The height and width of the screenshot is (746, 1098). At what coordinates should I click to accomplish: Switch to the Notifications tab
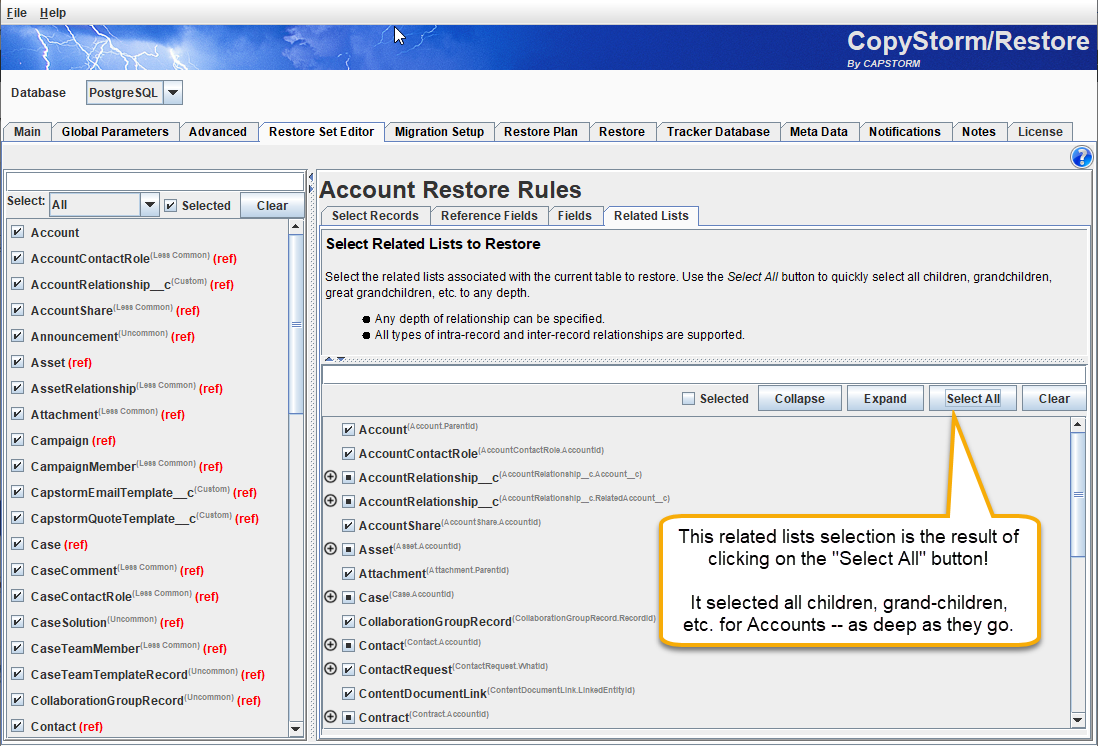point(905,132)
